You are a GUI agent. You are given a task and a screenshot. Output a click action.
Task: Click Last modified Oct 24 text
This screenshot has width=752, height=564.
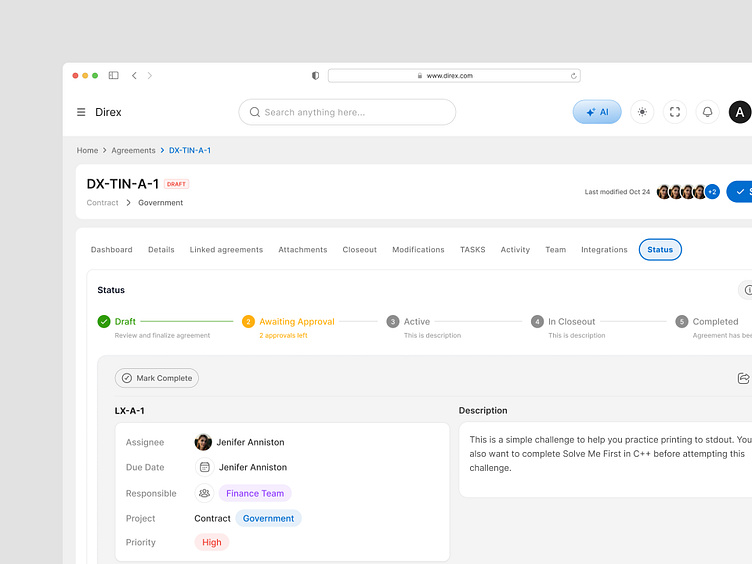point(617,192)
